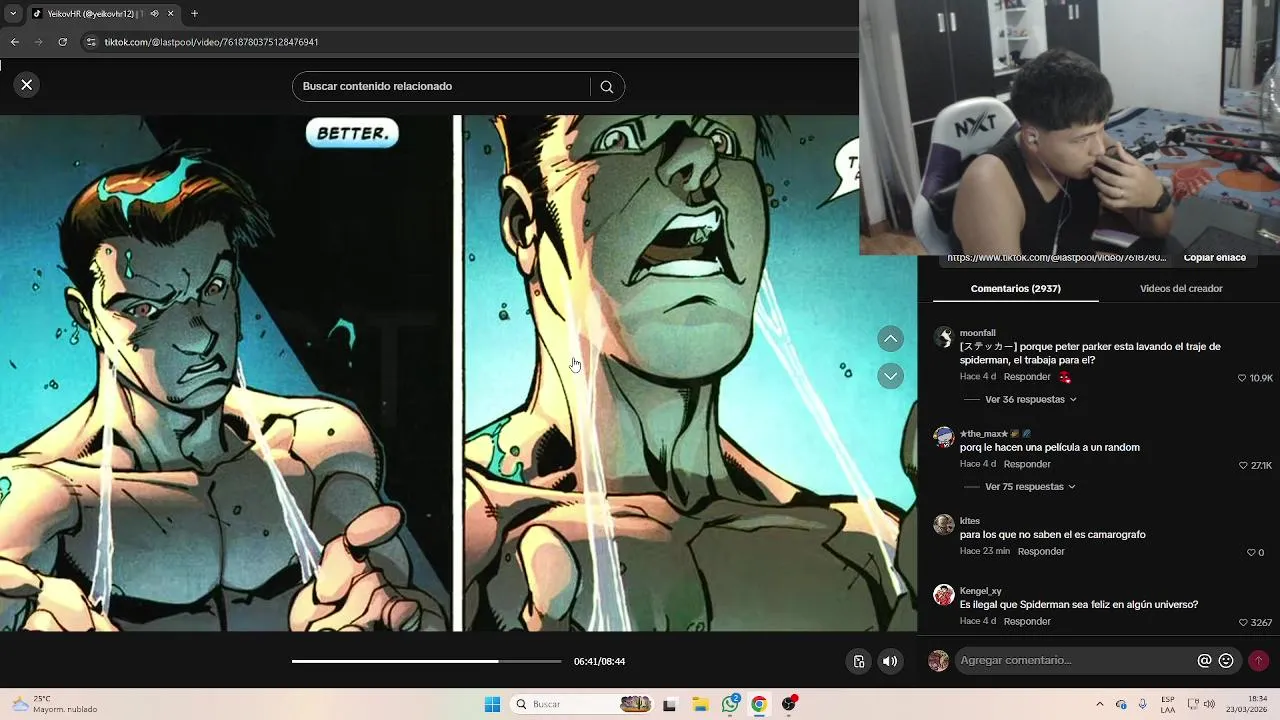Screen dimensions: 1280x720
Task: Reply to kites' comment via Responder
Action: tap(1041, 552)
